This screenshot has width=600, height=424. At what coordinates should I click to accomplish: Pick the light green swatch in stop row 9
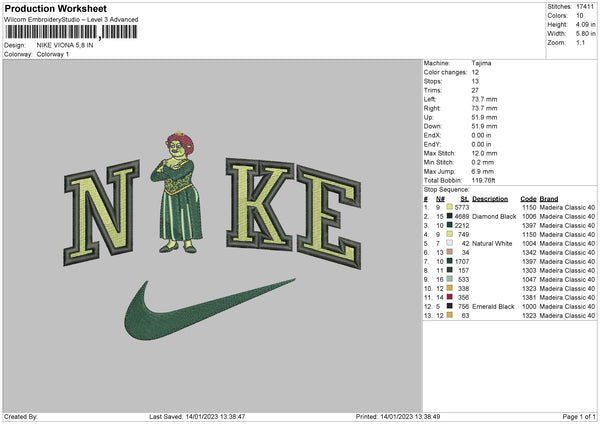coord(450,279)
